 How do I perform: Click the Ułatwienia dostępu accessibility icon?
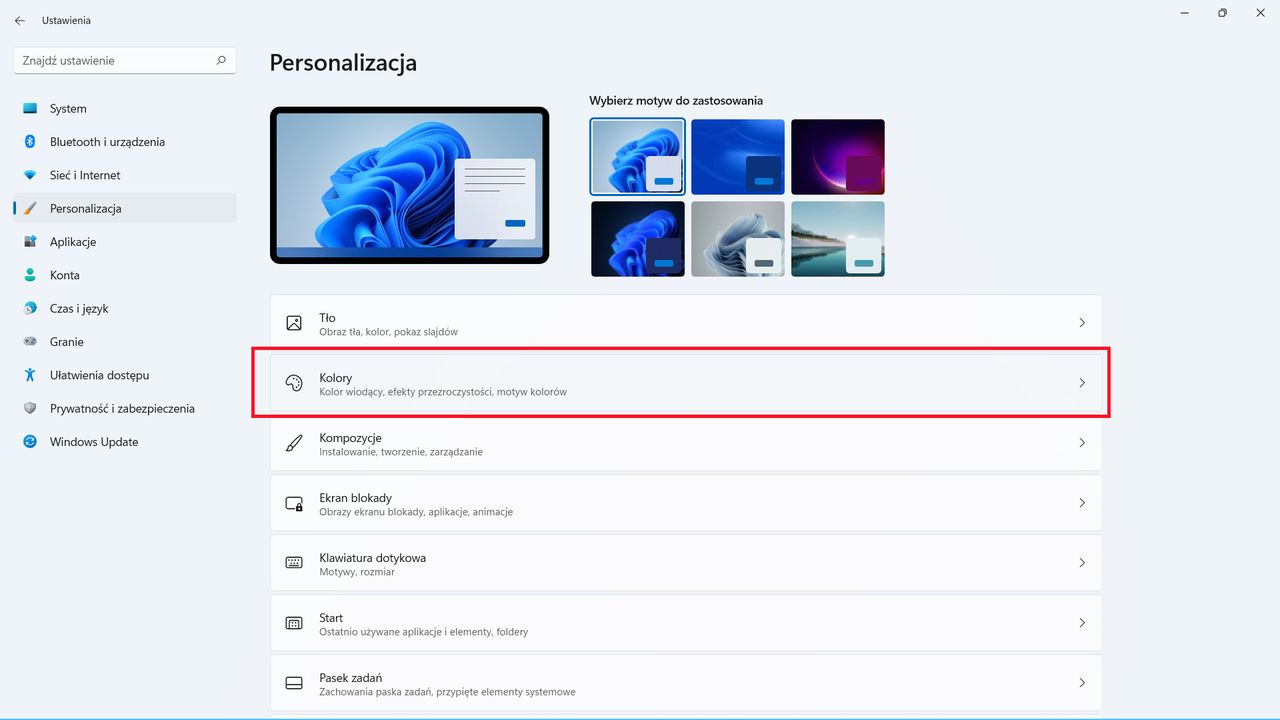point(30,374)
